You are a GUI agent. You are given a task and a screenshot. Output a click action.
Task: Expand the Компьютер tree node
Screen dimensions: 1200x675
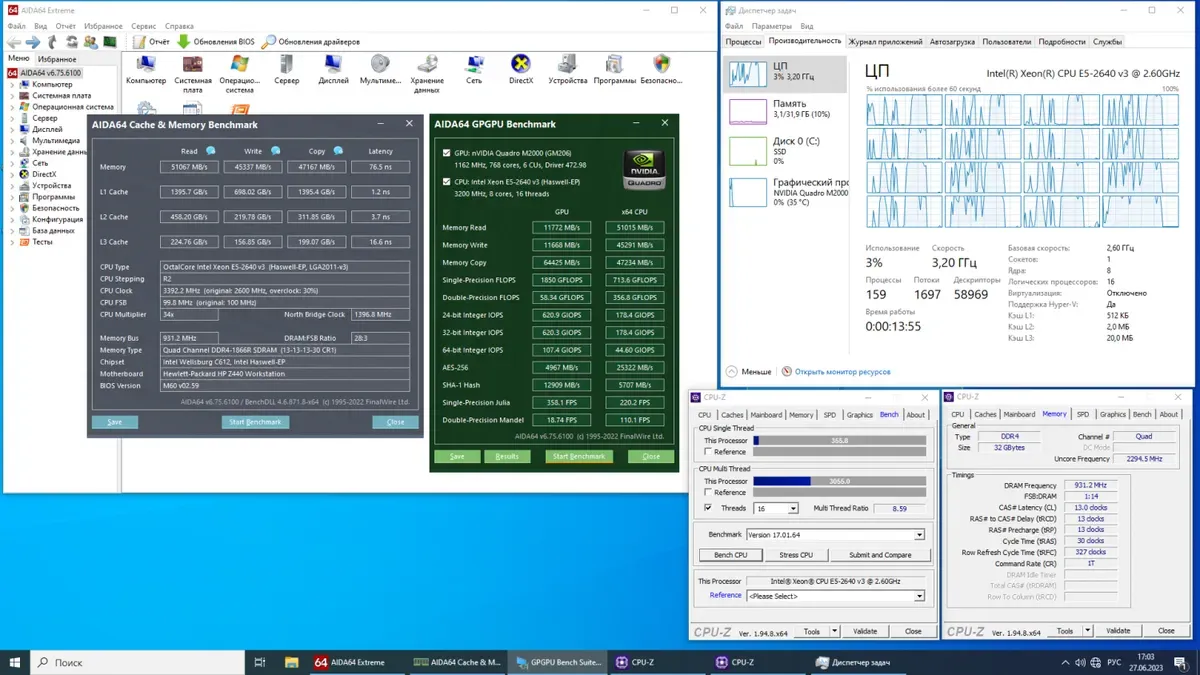point(12,85)
